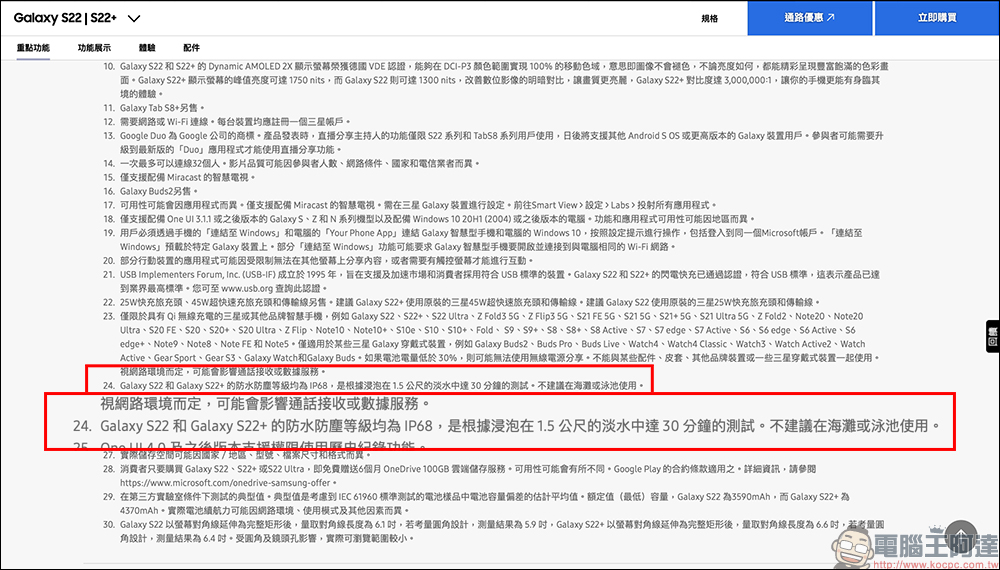This screenshot has width=1000, height=570.
Task: Click footnote 22 about 25W快充旅充頭
Action: coord(471,302)
